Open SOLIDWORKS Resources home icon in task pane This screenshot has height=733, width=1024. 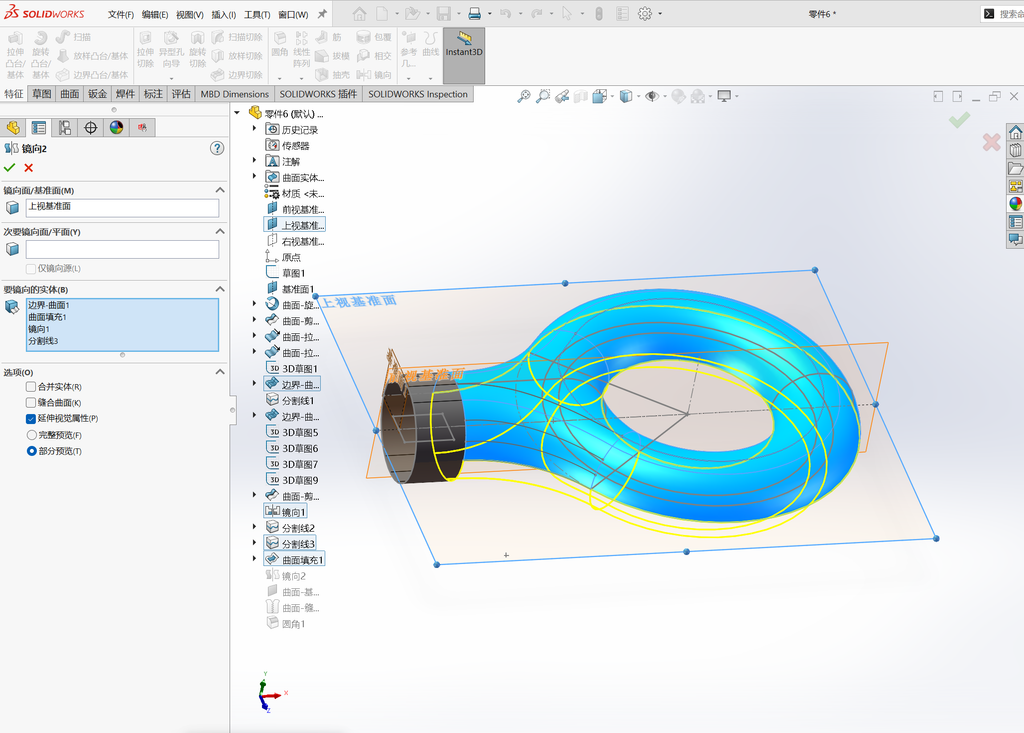click(x=1015, y=133)
